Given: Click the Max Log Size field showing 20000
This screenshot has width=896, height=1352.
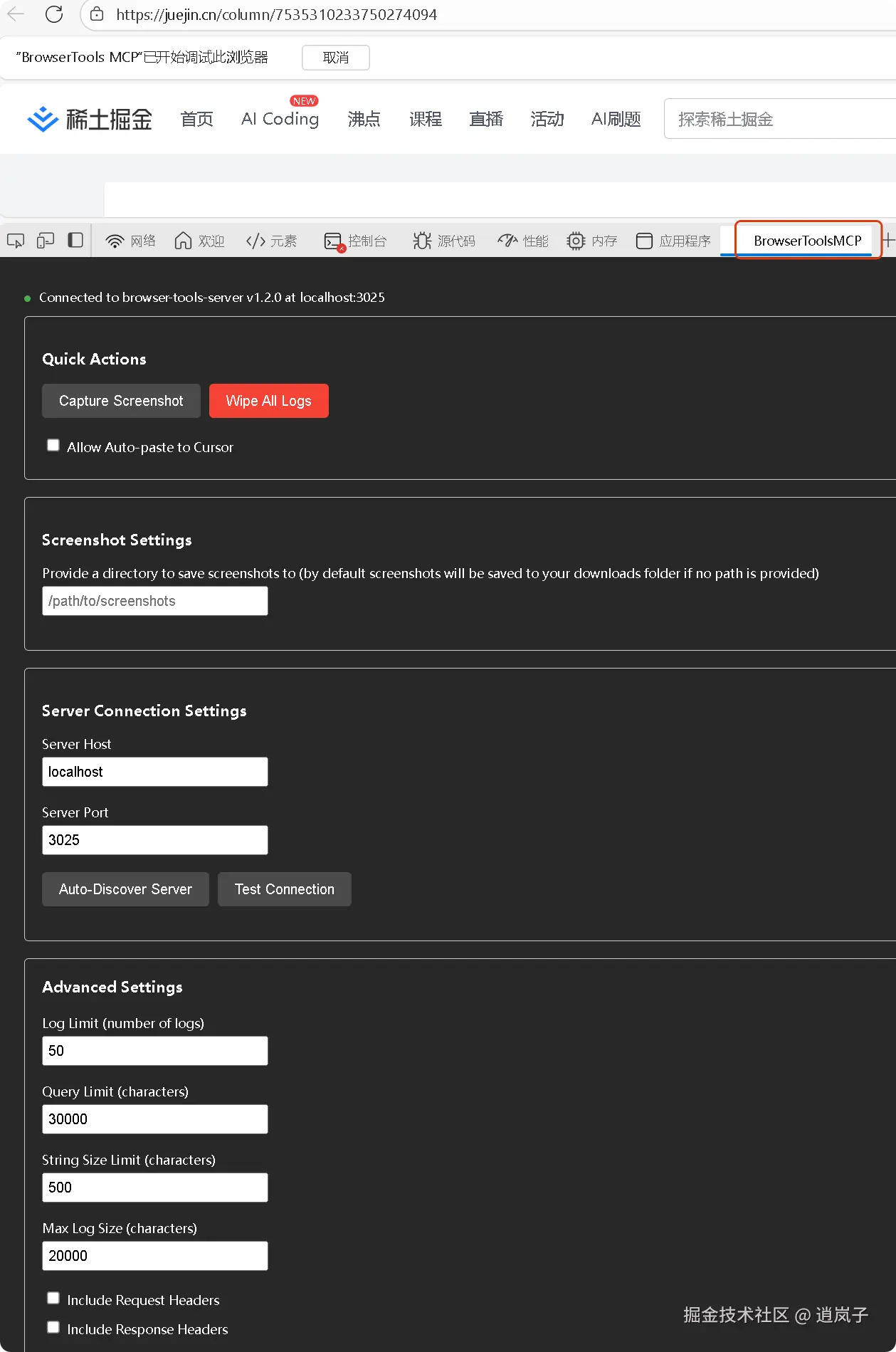Looking at the screenshot, I should pos(155,1256).
